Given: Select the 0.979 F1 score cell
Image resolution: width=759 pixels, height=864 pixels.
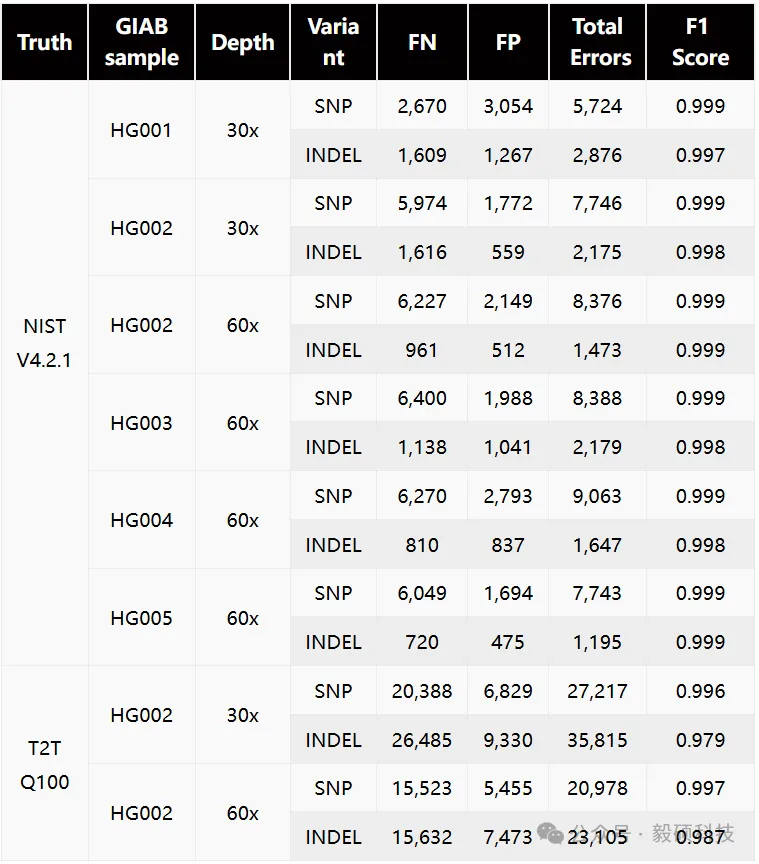Looking at the screenshot, I should coord(700,740).
